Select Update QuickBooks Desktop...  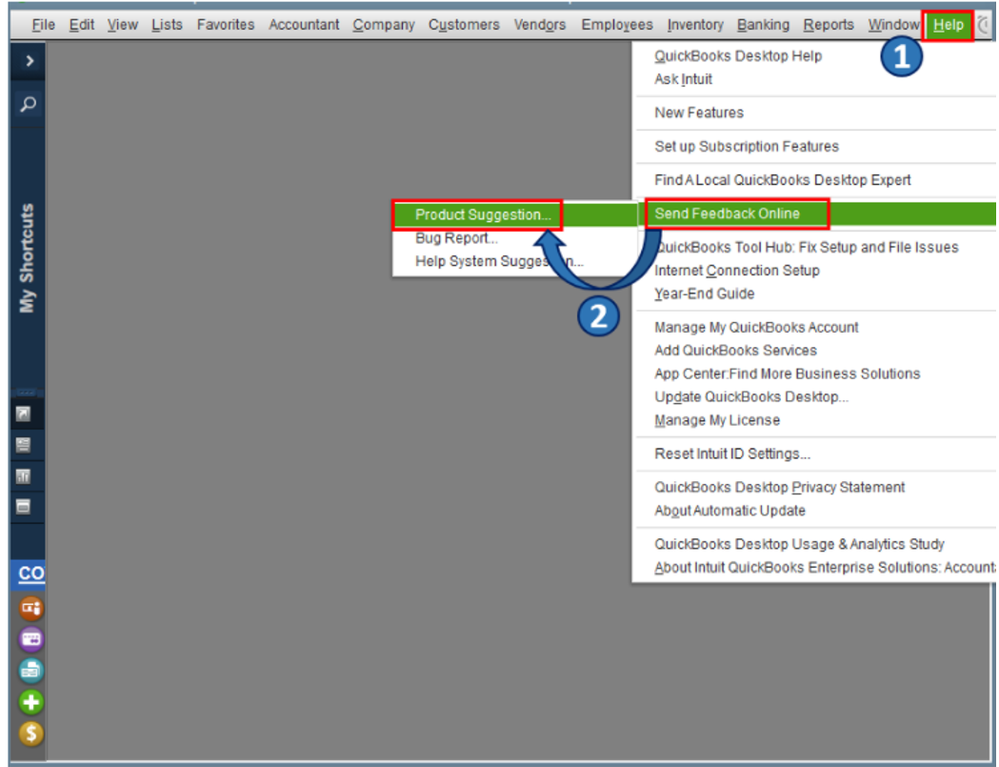pyautogui.click(x=751, y=397)
